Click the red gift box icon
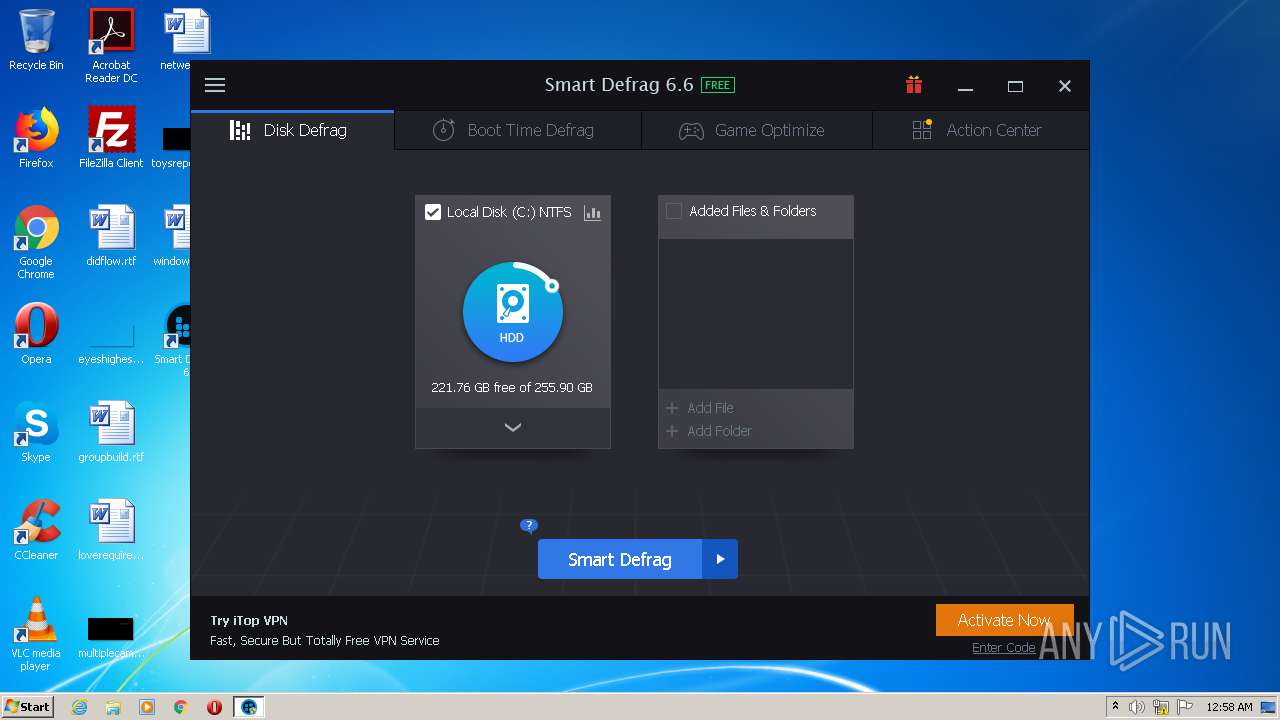 (914, 85)
